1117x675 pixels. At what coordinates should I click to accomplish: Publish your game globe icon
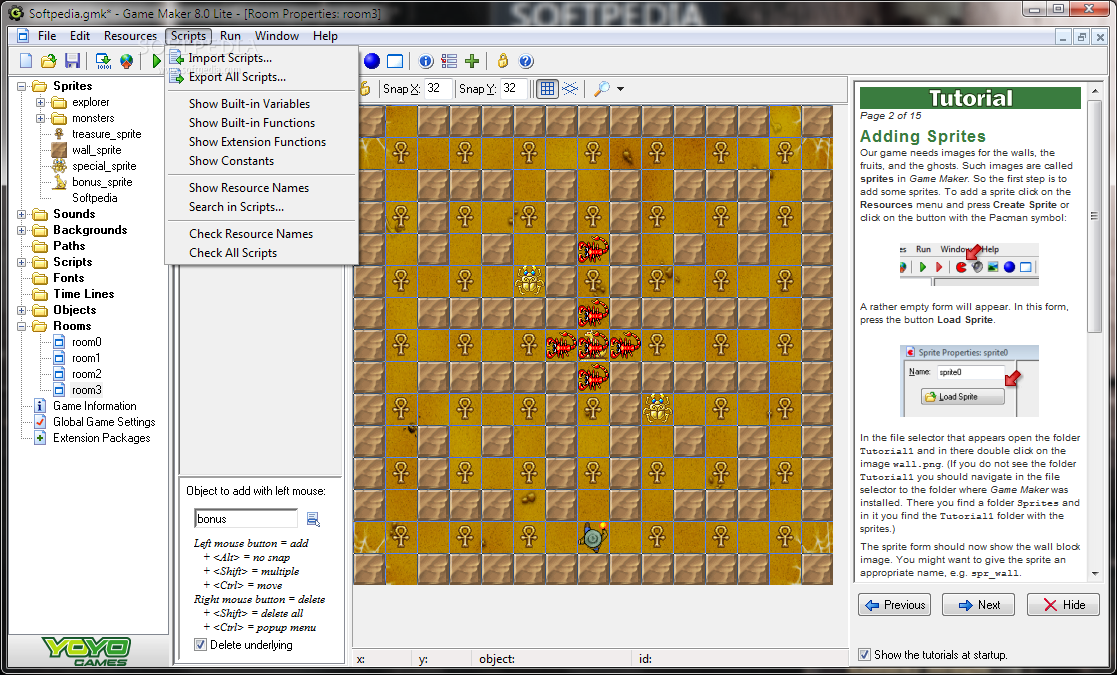click(126, 61)
